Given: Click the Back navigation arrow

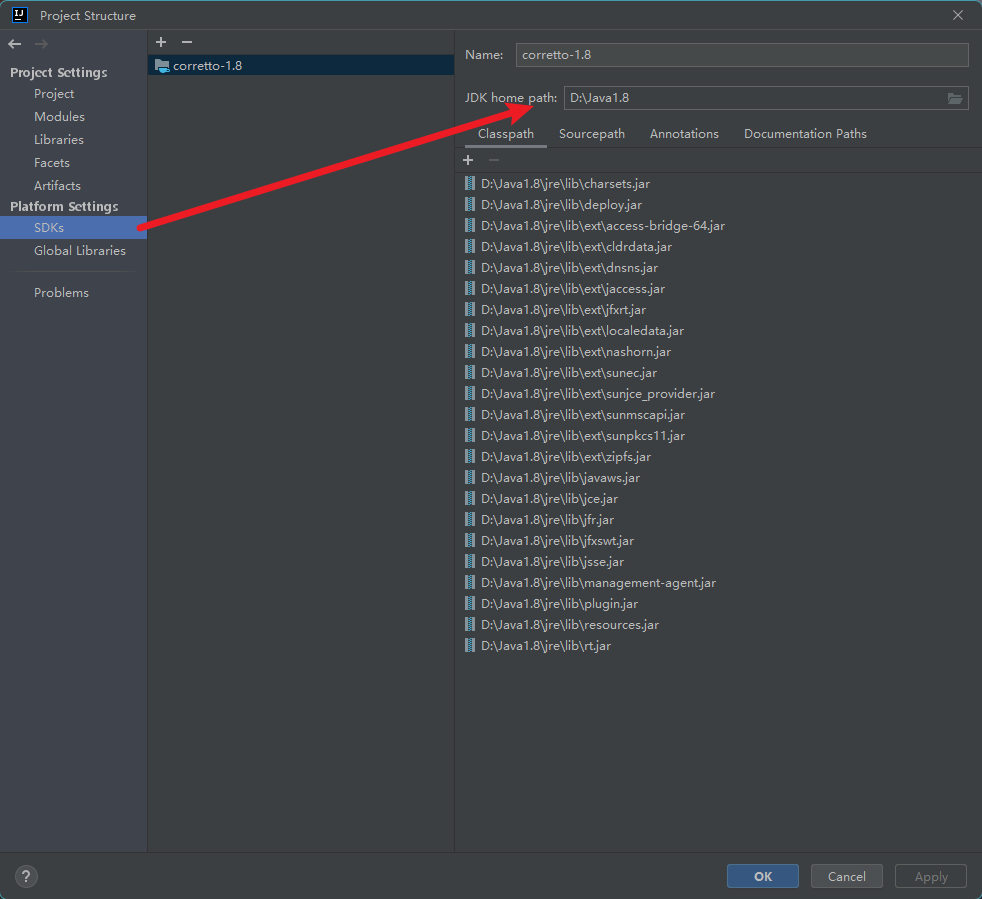Looking at the screenshot, I should click(x=15, y=44).
